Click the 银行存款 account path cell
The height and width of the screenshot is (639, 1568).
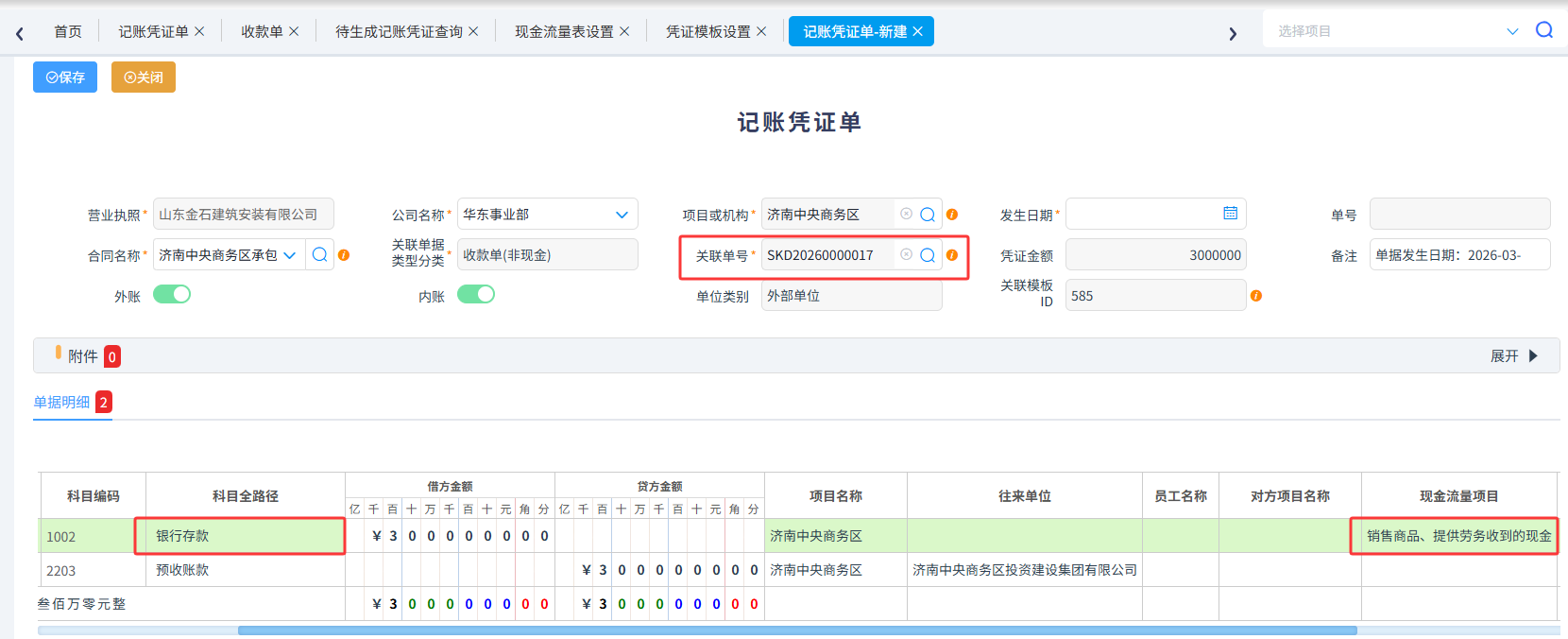246,536
